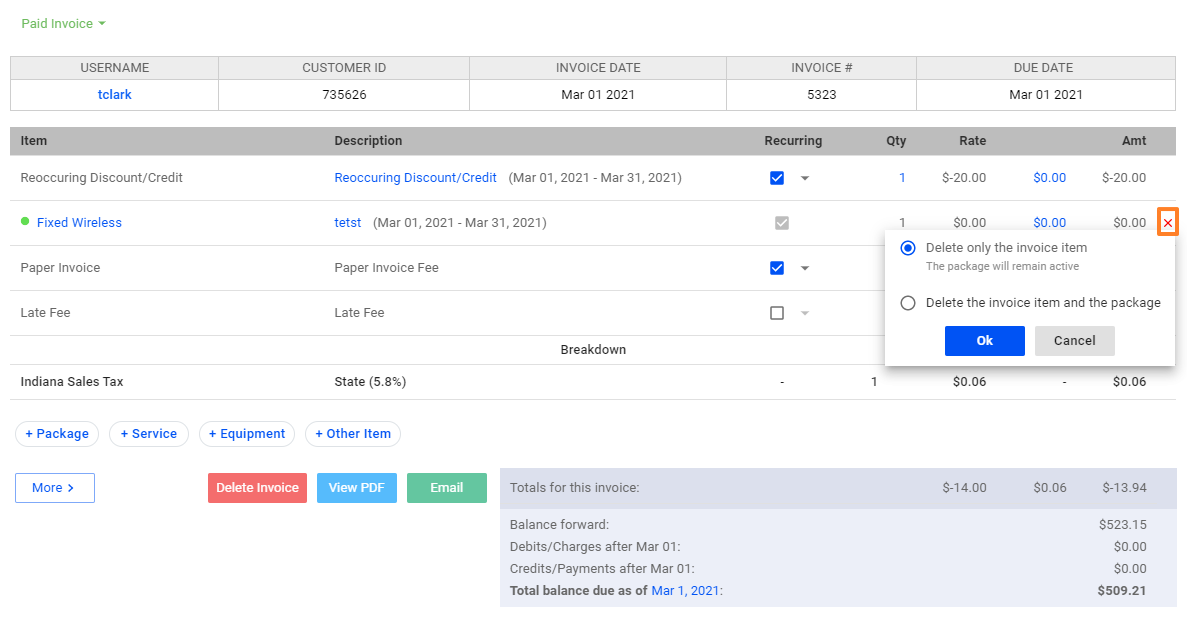Click the Balance forward amount $523.15
This screenshot has width=1187, height=619.
(1123, 524)
